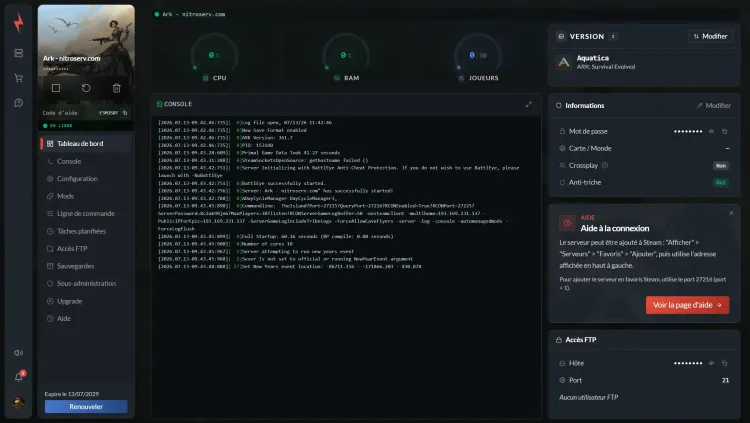Click the Voir la page d'aide button

click(x=687, y=305)
